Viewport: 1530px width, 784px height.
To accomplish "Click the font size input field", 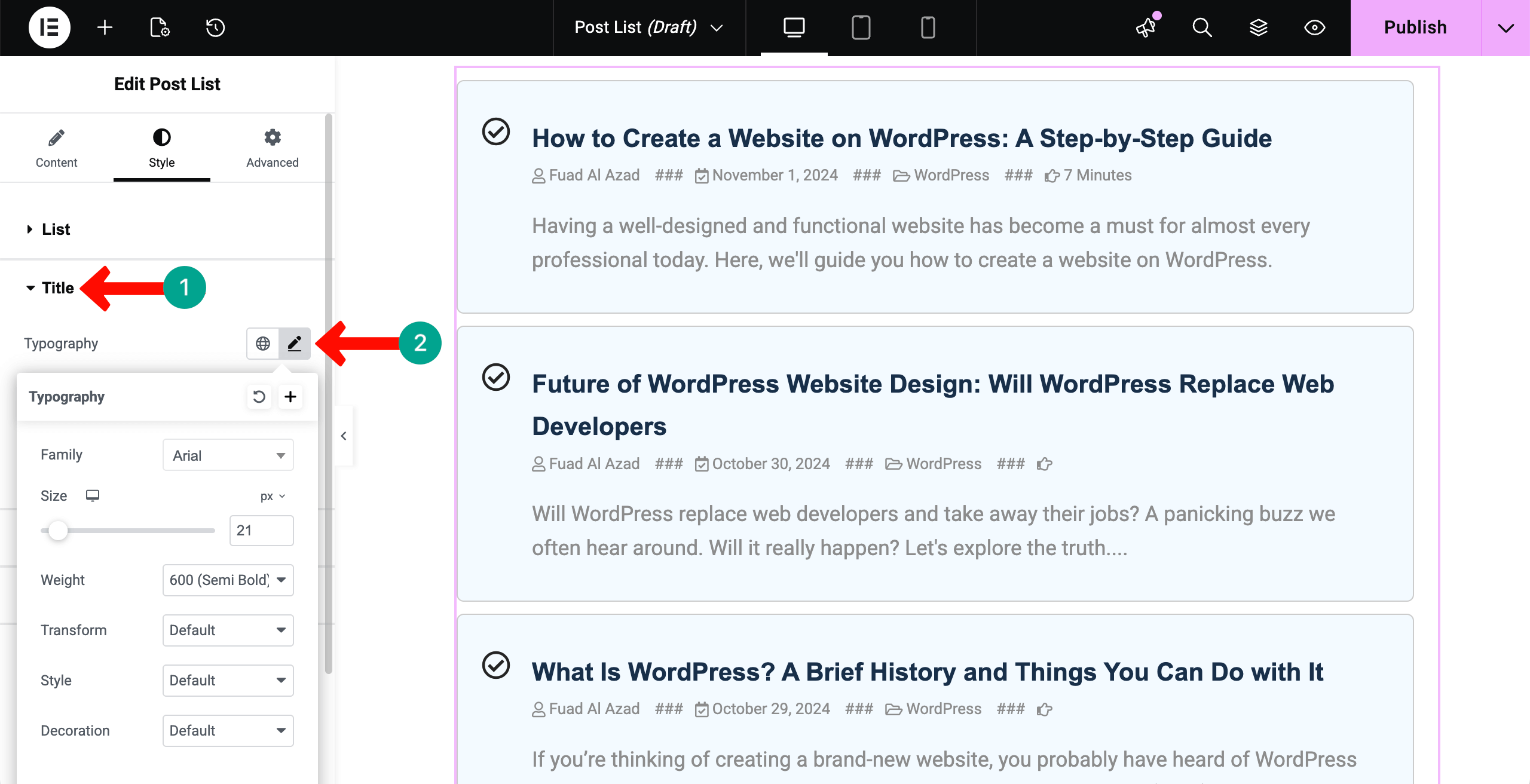I will 261,530.
